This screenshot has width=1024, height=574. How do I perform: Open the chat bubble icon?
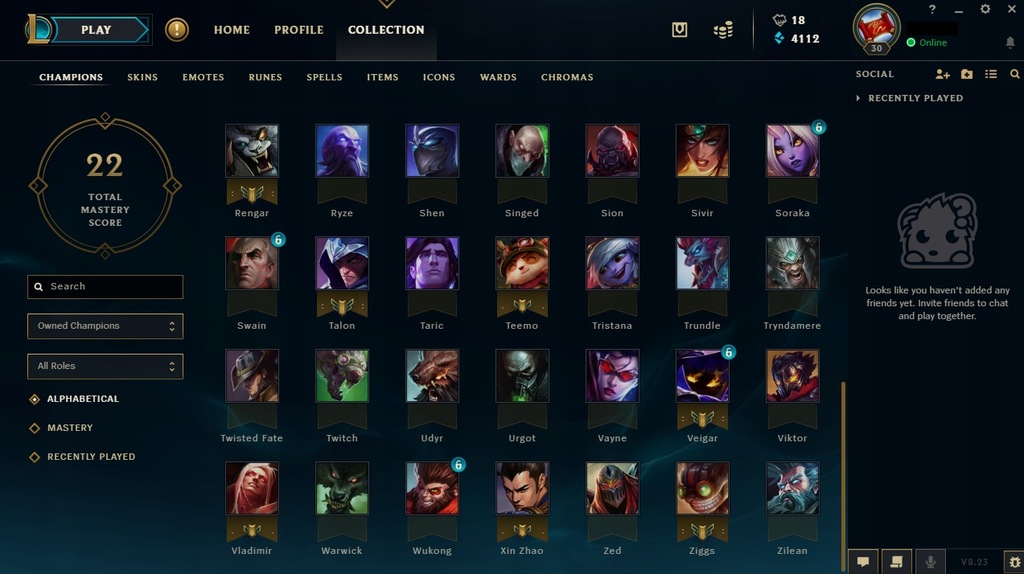863,562
